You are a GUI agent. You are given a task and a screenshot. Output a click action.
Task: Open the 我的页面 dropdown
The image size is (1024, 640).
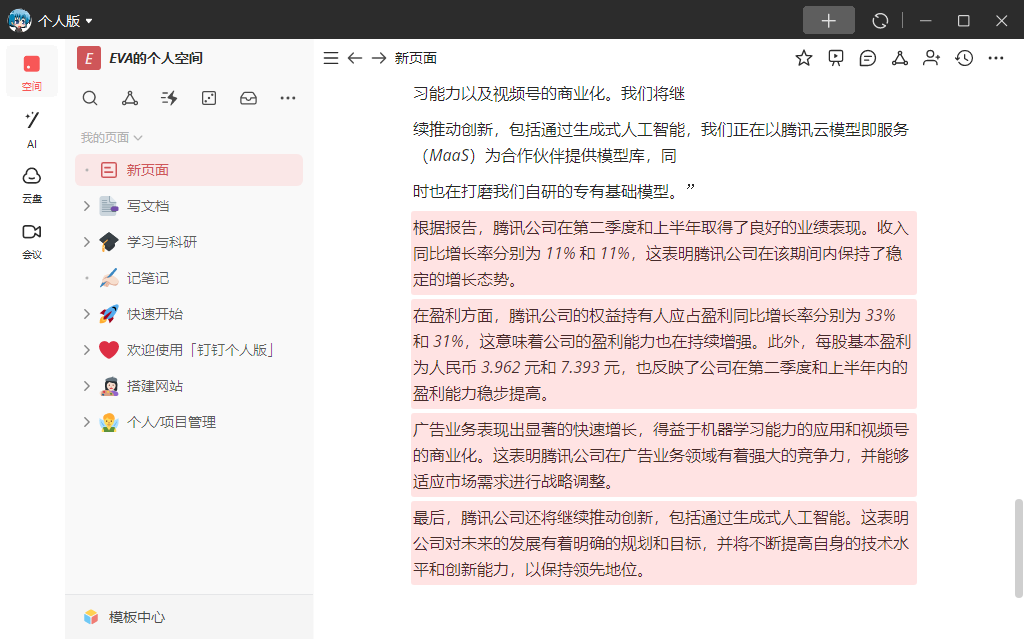pos(111,138)
